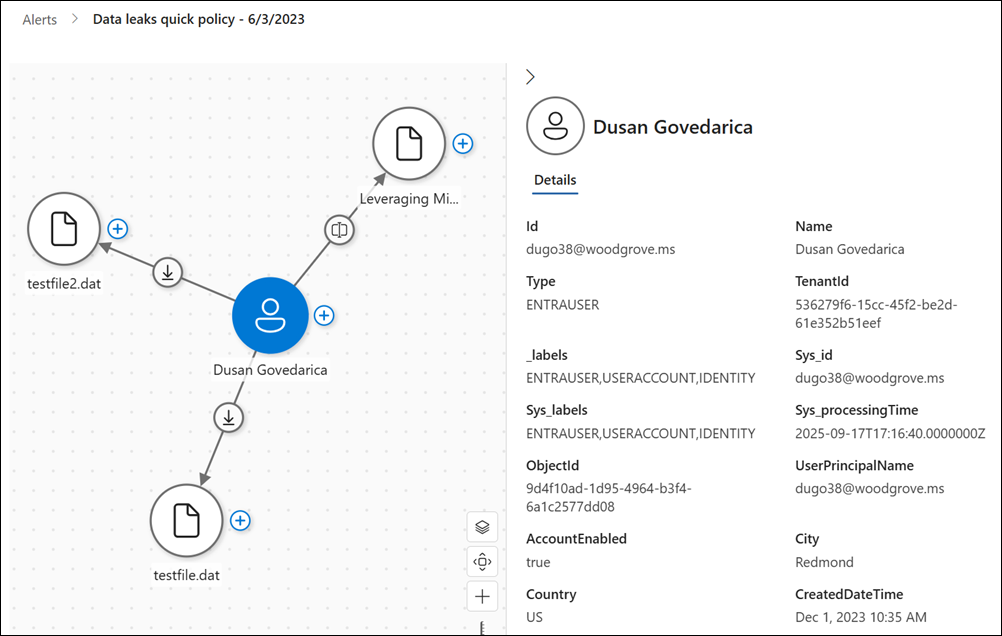Select the testfile.dat file node

[x=186, y=521]
